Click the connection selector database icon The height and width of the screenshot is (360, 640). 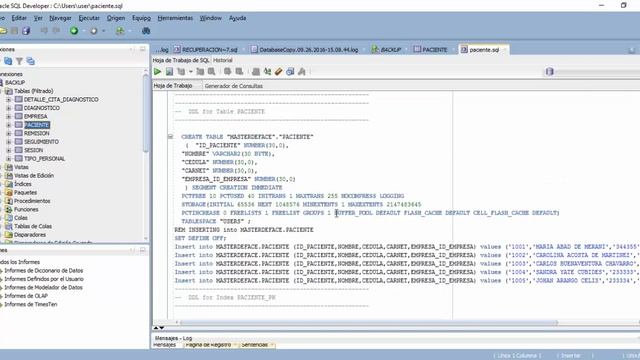[x=549, y=72]
